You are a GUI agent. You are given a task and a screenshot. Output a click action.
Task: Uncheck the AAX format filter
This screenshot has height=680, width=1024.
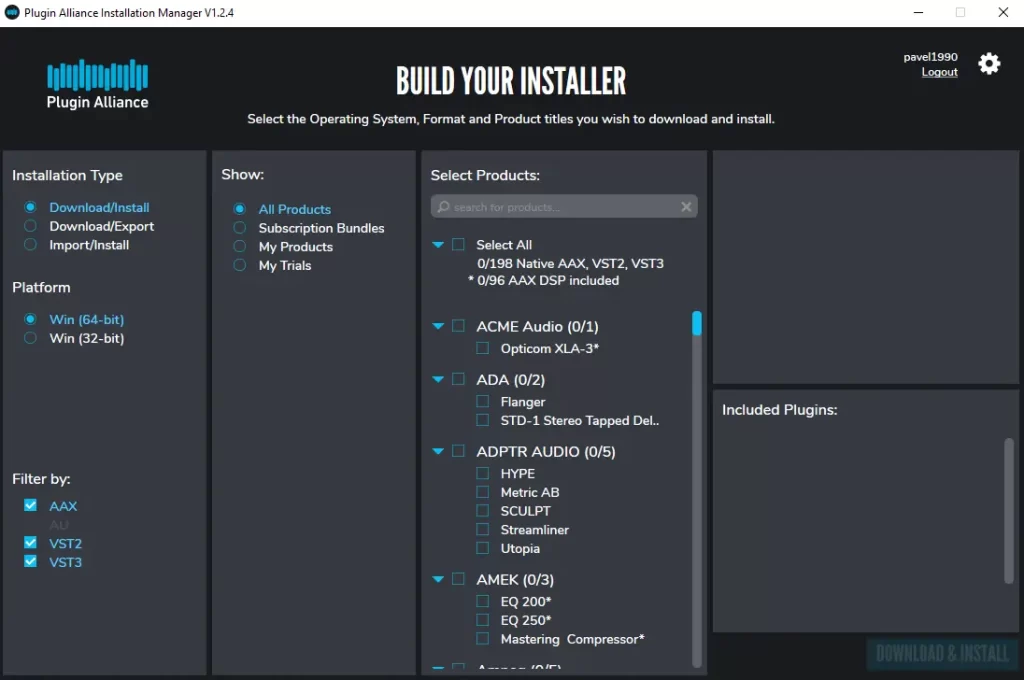(x=30, y=506)
